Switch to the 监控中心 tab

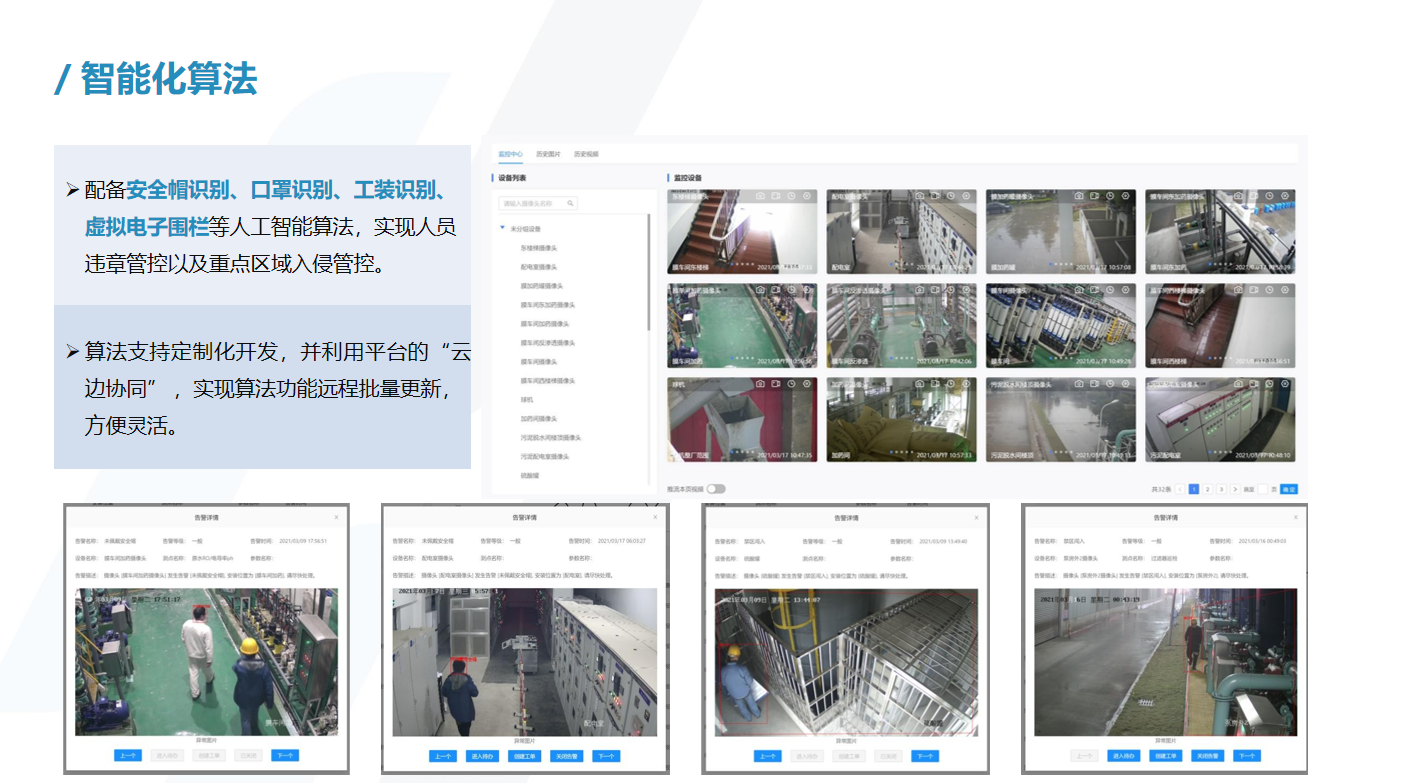(x=510, y=154)
